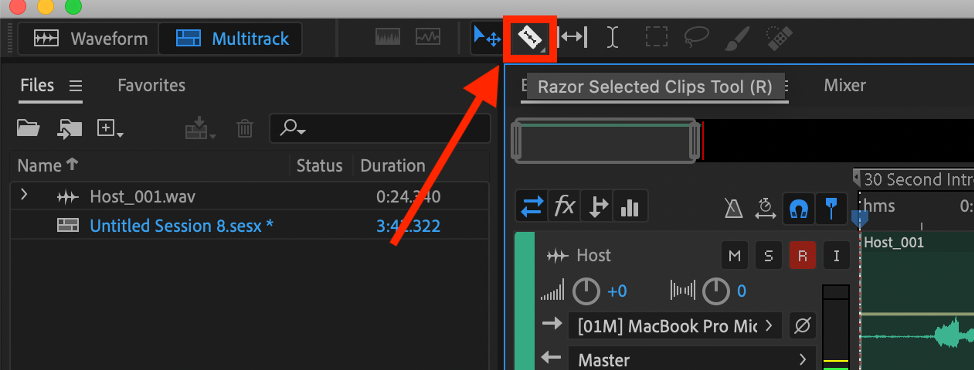Click the green Host track color bar
This screenshot has width=974, height=370.
point(525,301)
